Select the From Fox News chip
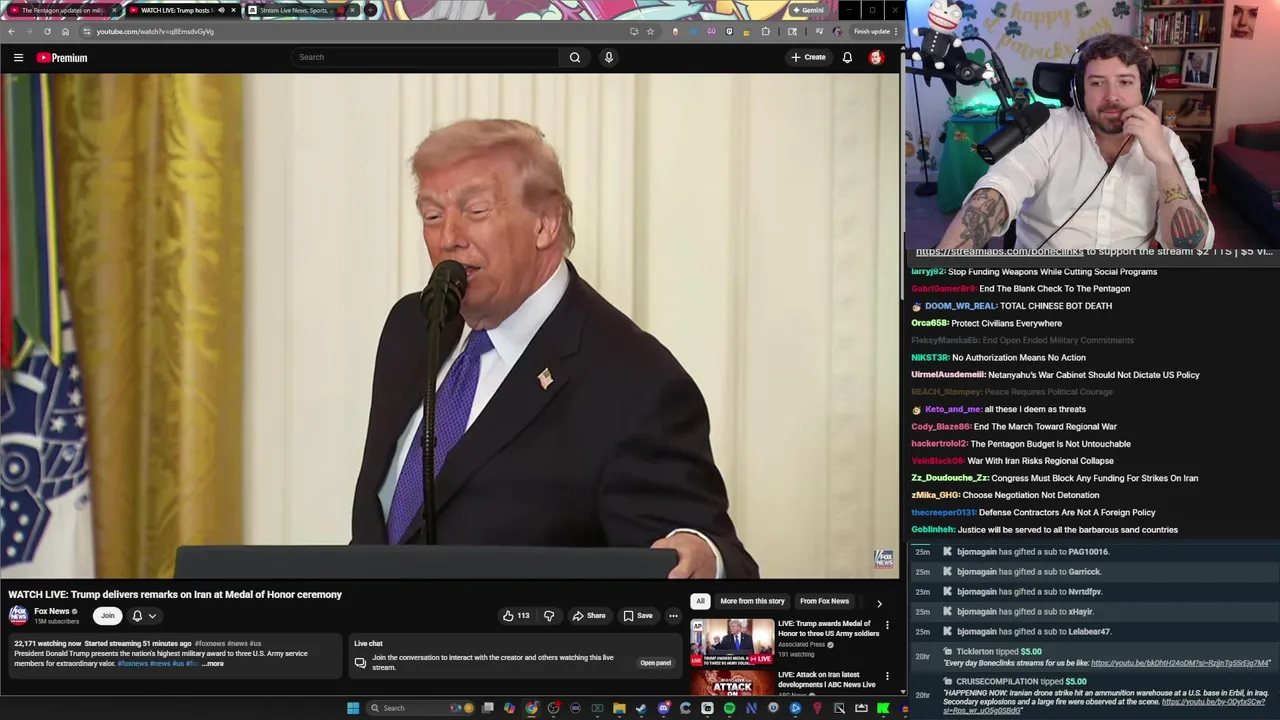Screen dimensions: 1280x720 [x=824, y=601]
